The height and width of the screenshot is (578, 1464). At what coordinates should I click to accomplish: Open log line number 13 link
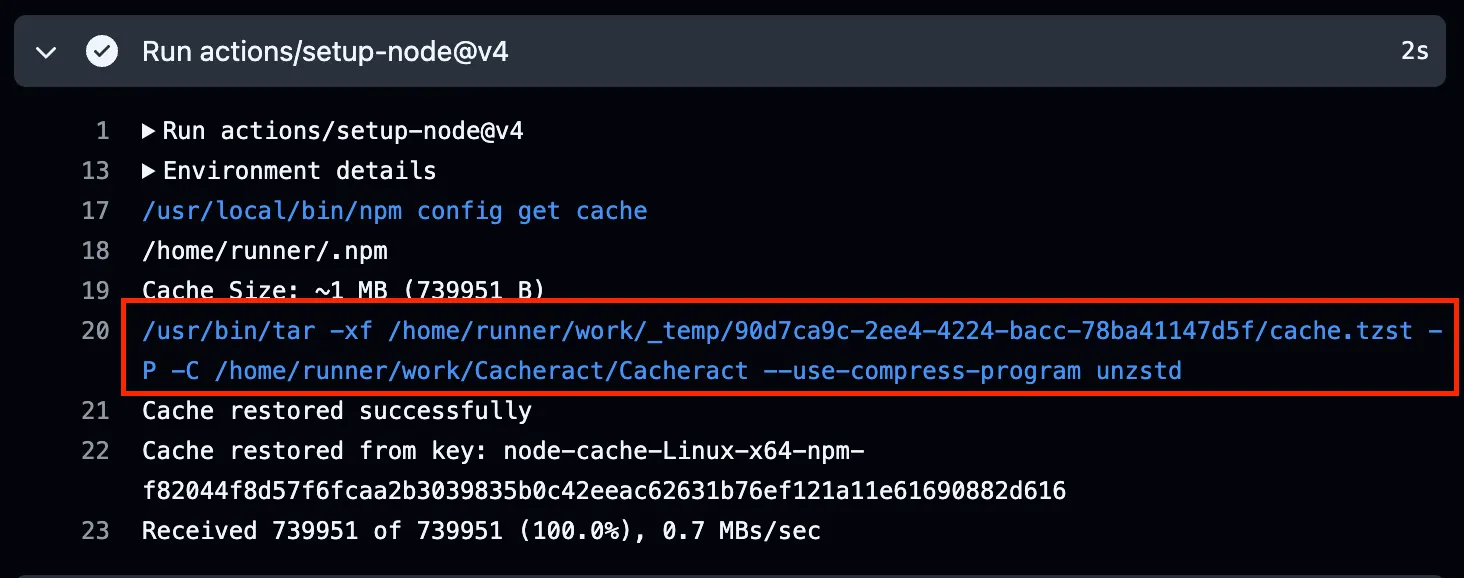(96, 171)
